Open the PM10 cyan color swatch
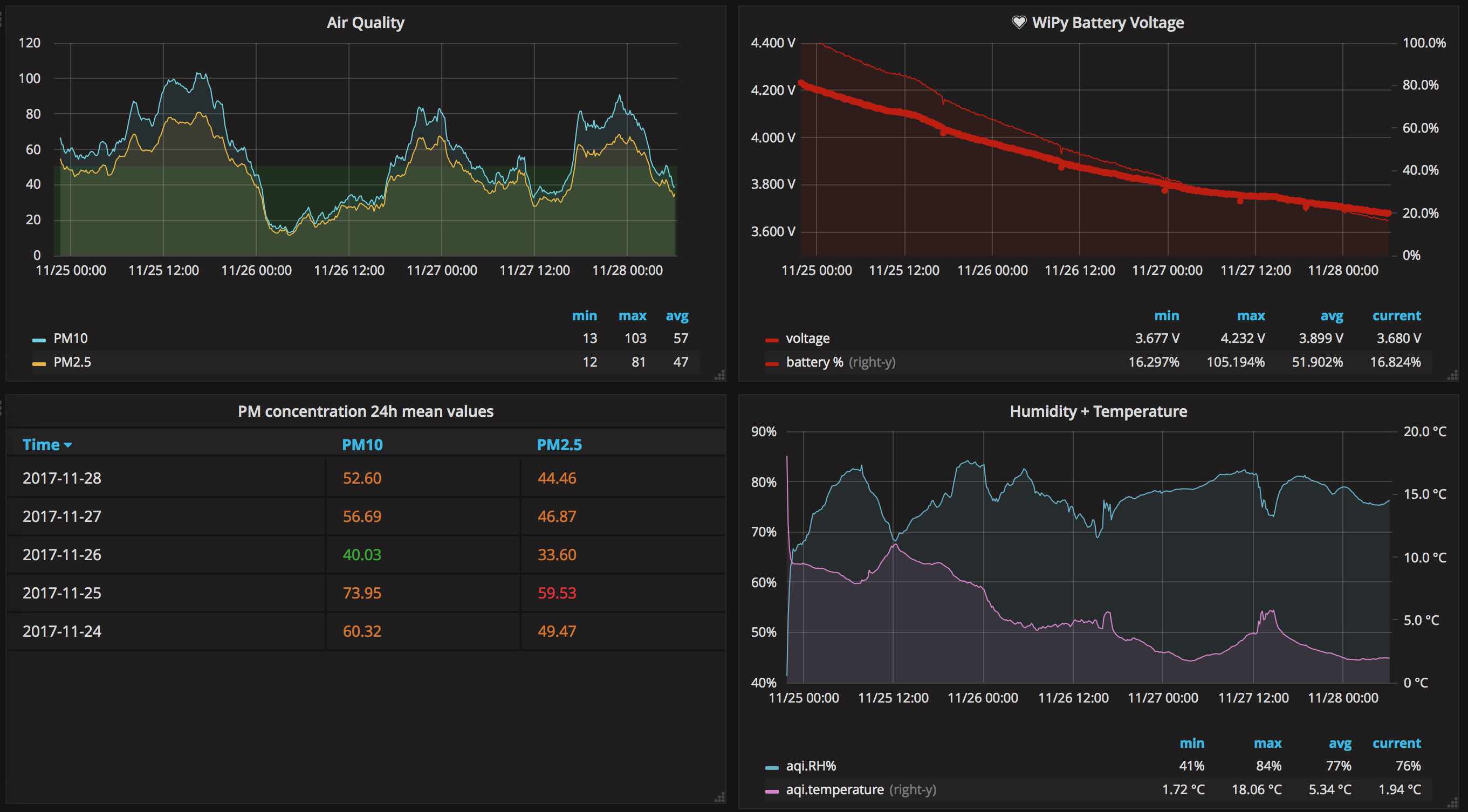This screenshot has width=1468, height=812. click(x=39, y=340)
